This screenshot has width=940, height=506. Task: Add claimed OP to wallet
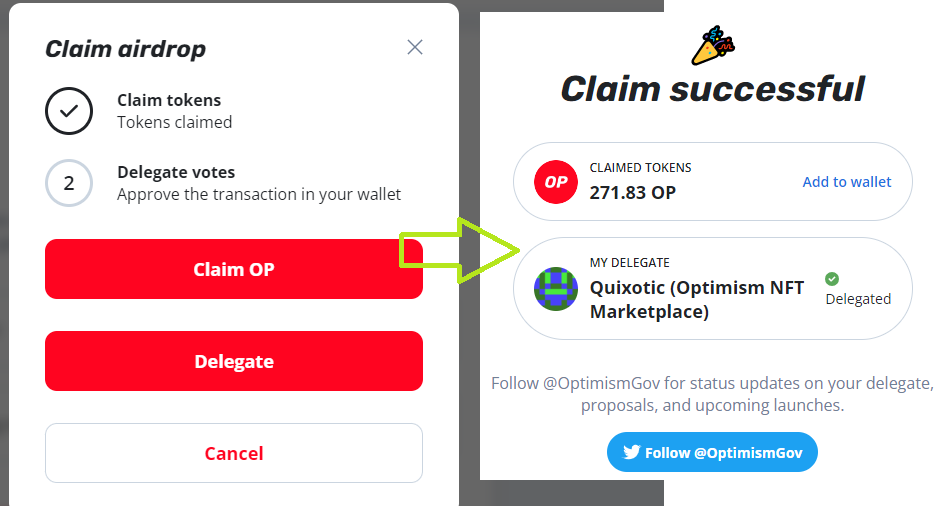(x=846, y=182)
